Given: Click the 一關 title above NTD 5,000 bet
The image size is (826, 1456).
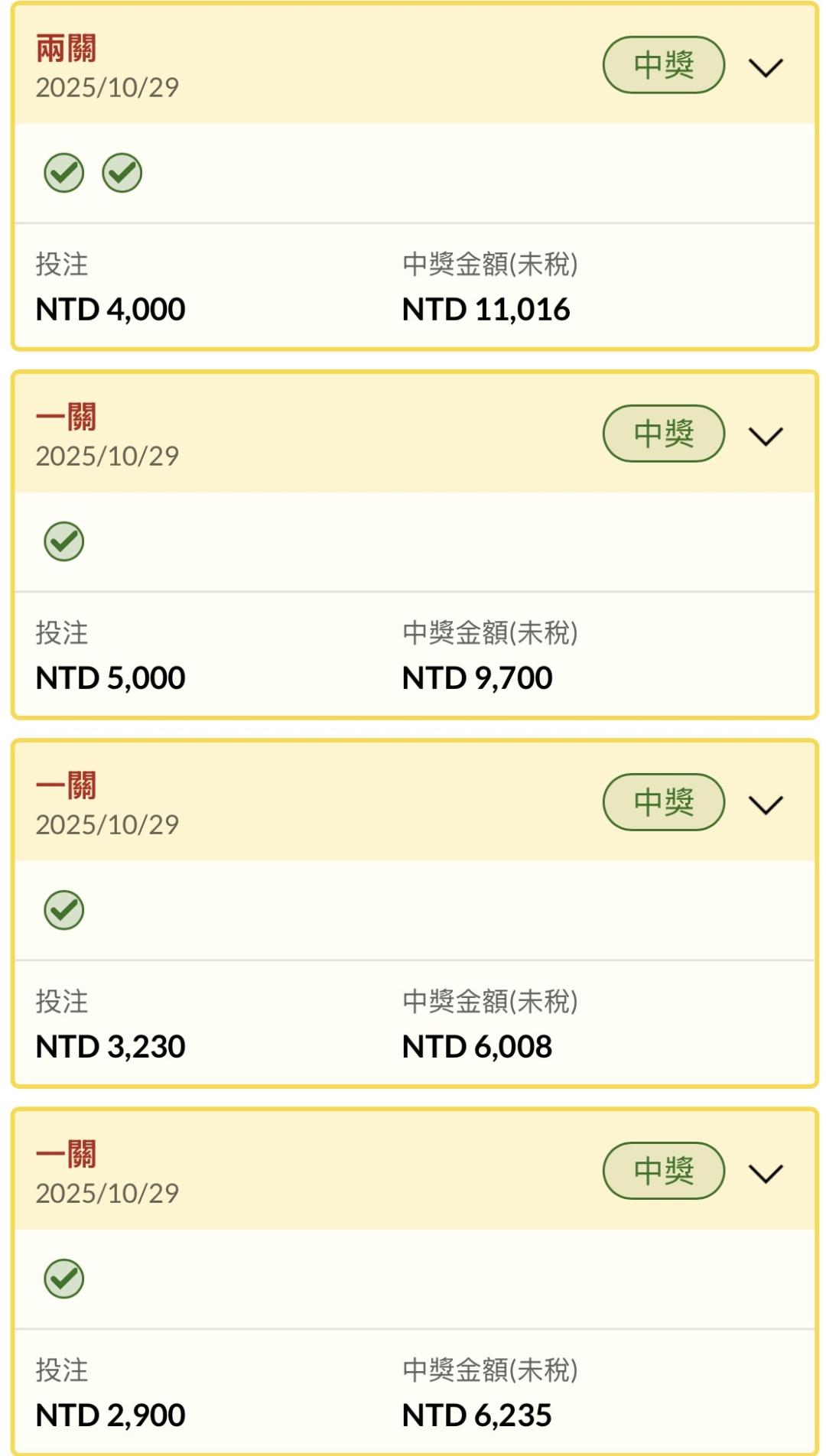Looking at the screenshot, I should pyautogui.click(x=66, y=418).
